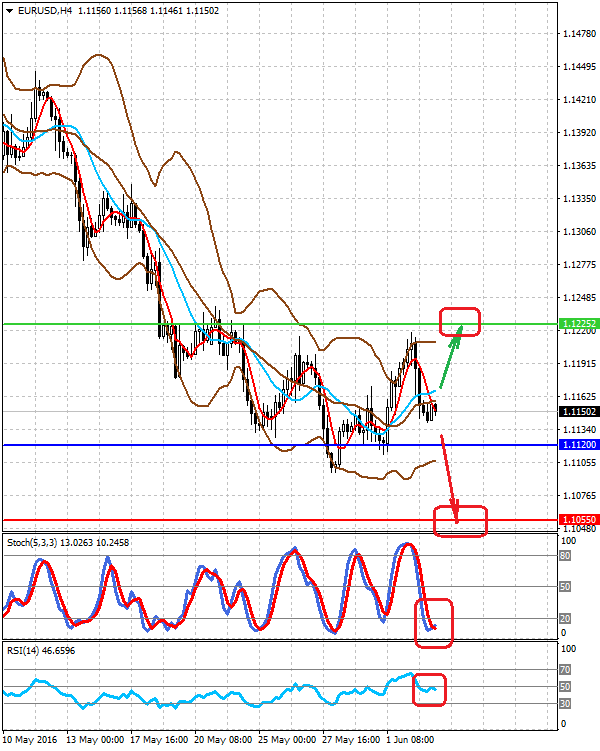Click the RSI level 30 label

click(565, 704)
